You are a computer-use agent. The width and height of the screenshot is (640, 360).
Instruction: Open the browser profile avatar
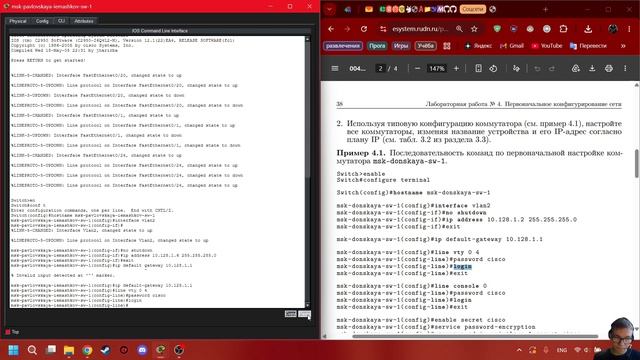[x=613, y=29]
